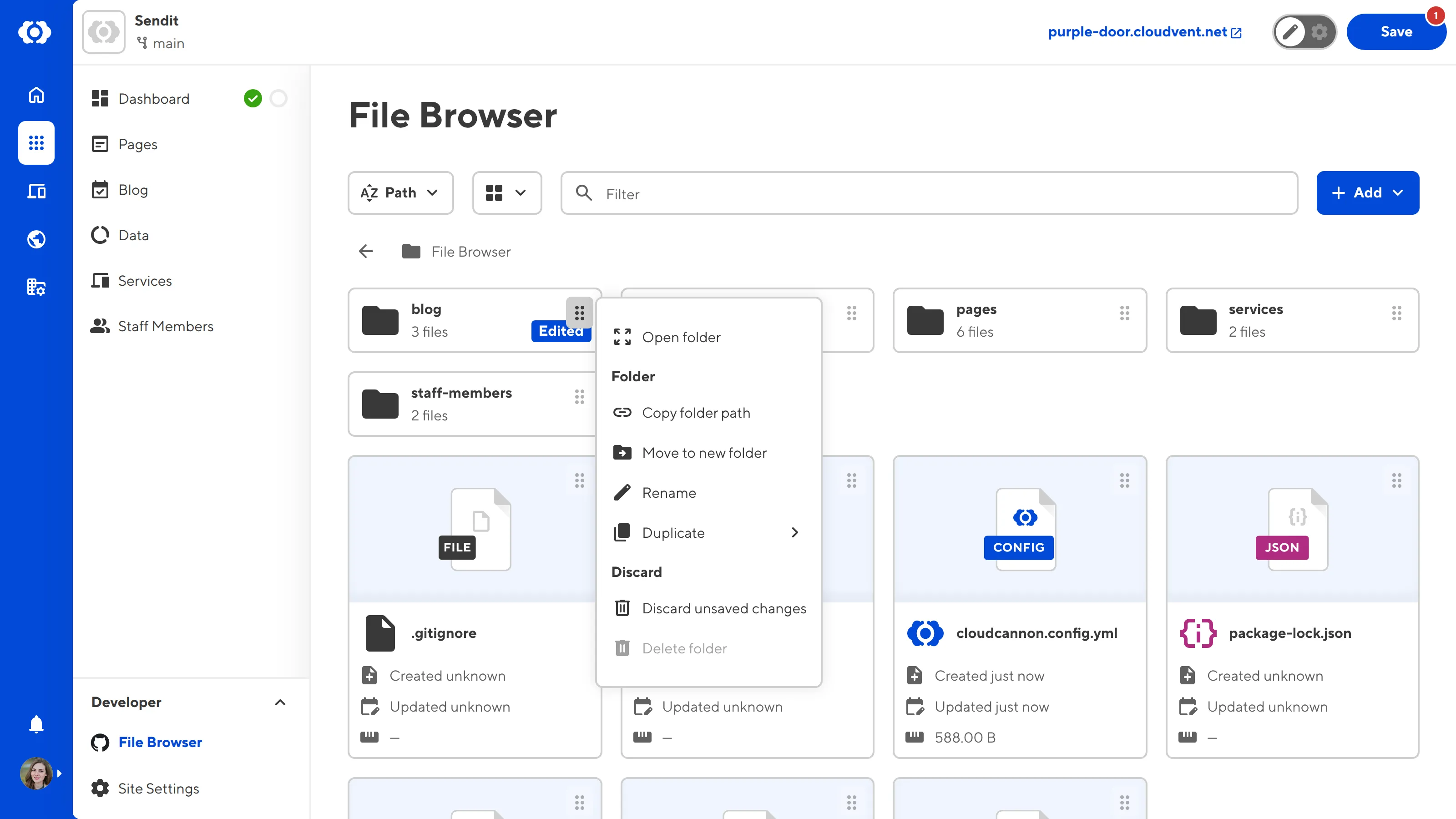Viewport: 1456px width, 819px height.
Task: Open the Staff Members icon
Action: [100, 326]
